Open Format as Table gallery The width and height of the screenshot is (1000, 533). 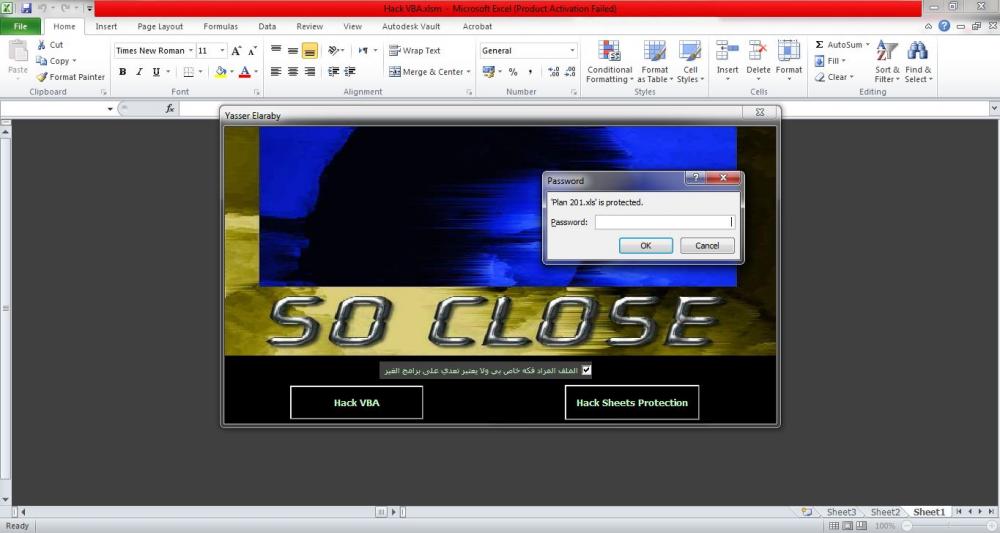click(655, 61)
